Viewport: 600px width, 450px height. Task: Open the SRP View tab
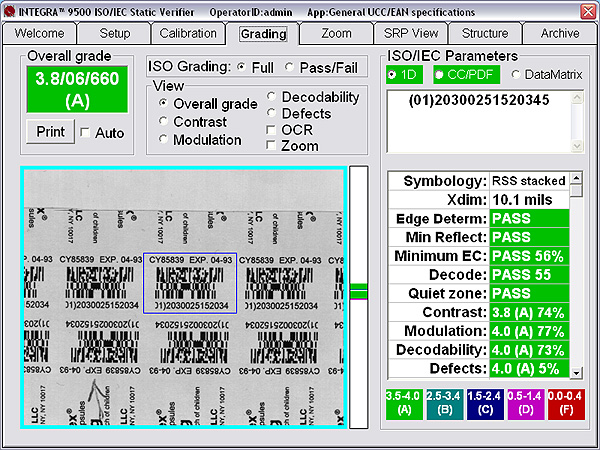410,33
